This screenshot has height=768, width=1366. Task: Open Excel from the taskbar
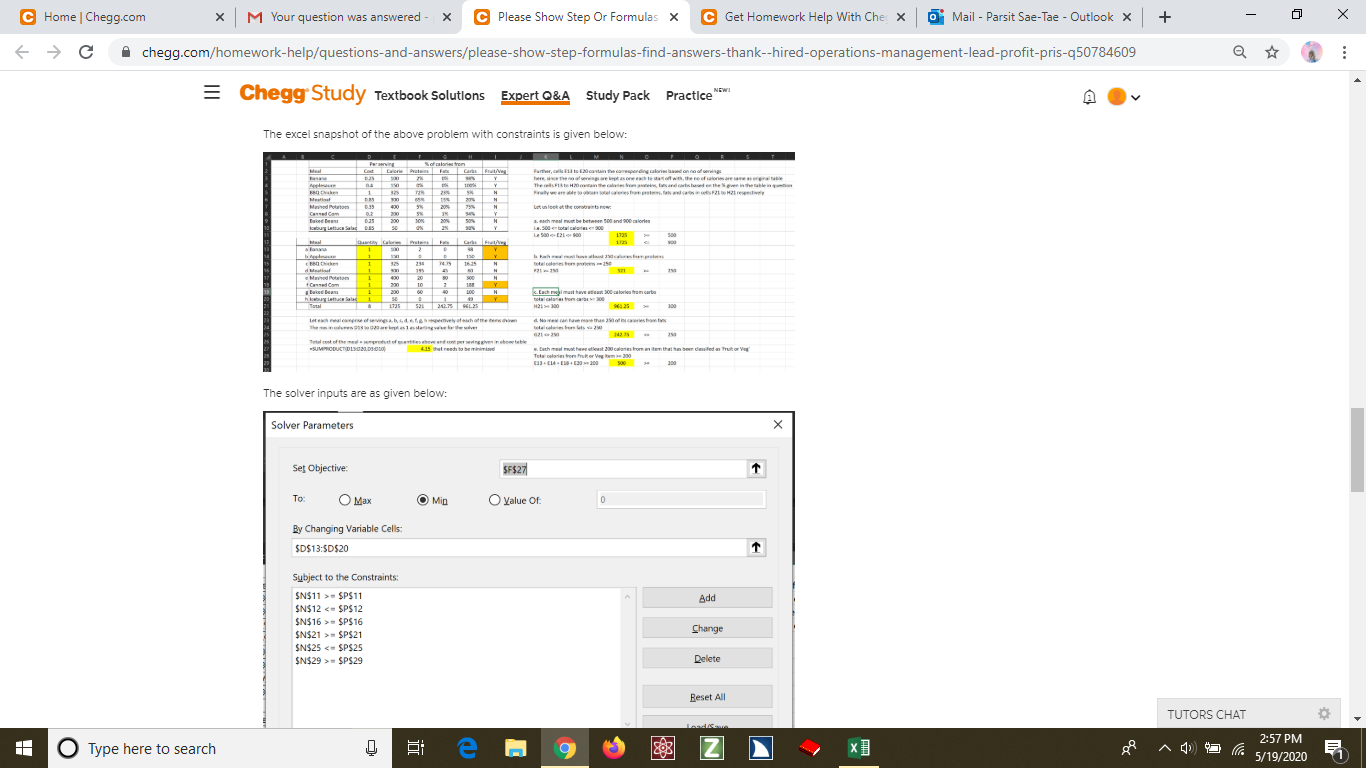coord(859,748)
